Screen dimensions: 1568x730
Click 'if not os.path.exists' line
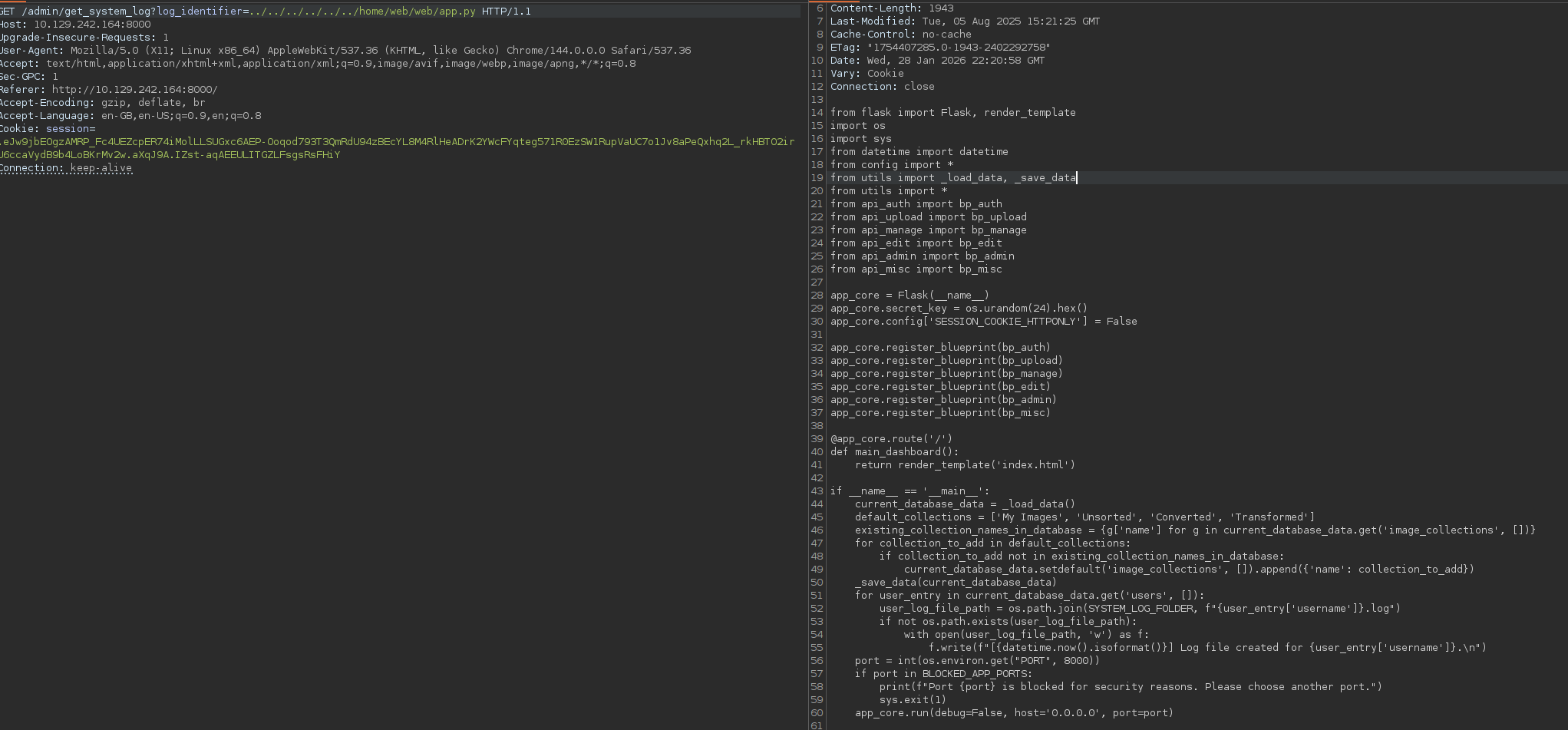1008,622
